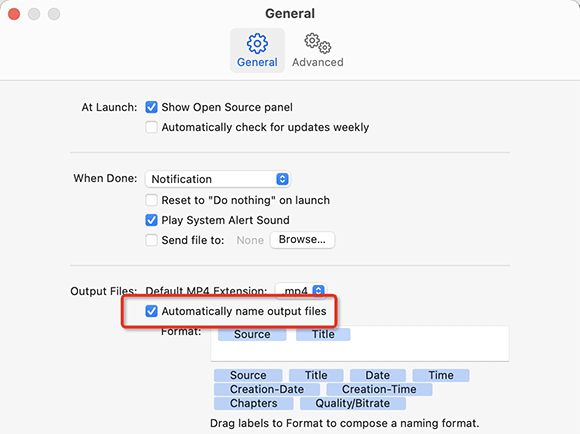Select the Title token in Format field
This screenshot has width=580, height=434.
pos(323,334)
